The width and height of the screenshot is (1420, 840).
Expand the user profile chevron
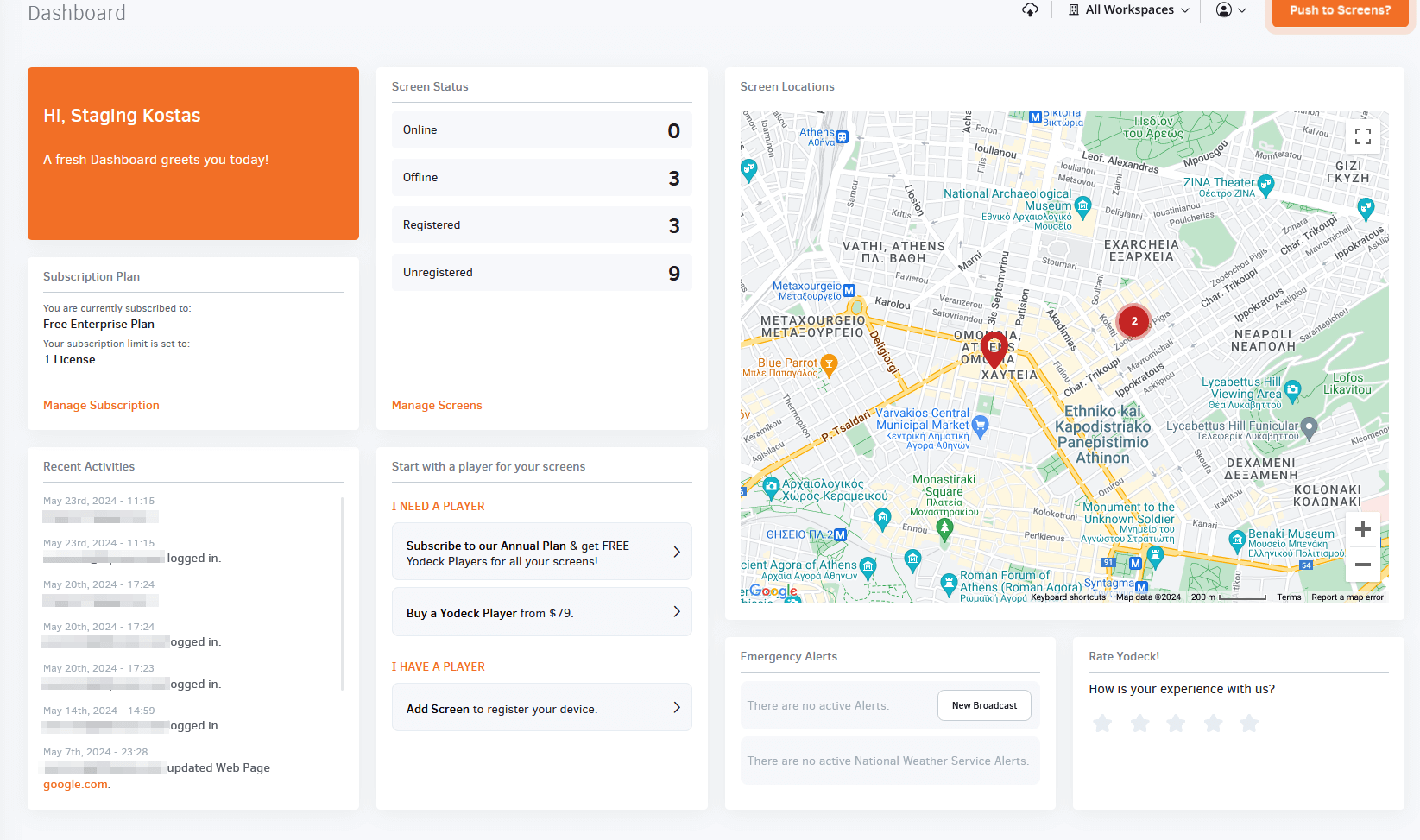tap(1243, 10)
